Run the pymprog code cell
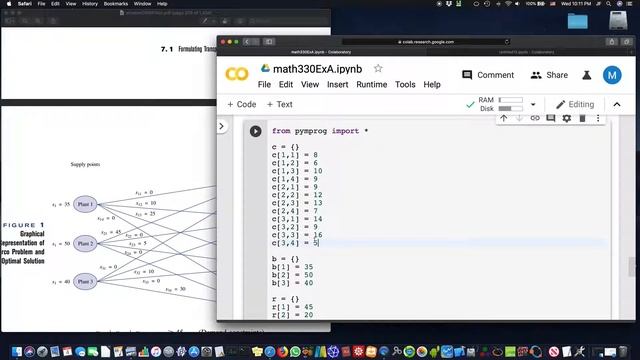The image size is (640, 360). (256, 131)
